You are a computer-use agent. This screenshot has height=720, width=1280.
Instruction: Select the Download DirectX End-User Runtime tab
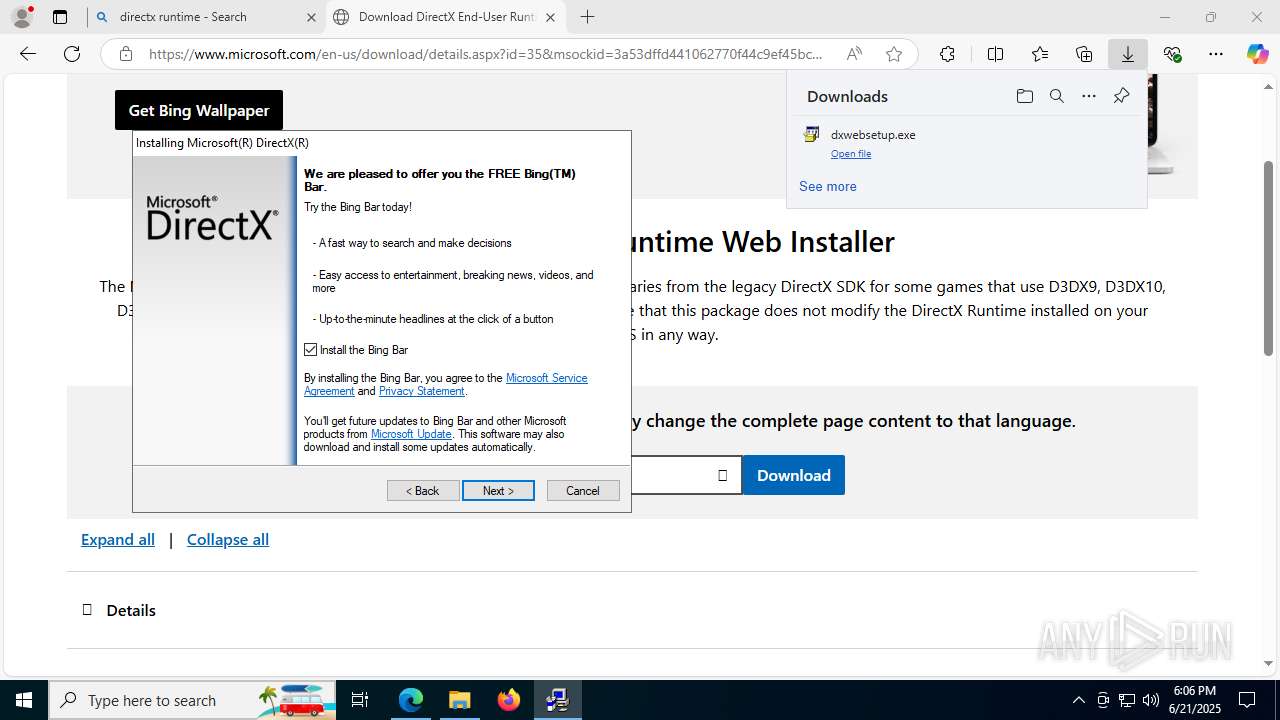[x=446, y=17]
